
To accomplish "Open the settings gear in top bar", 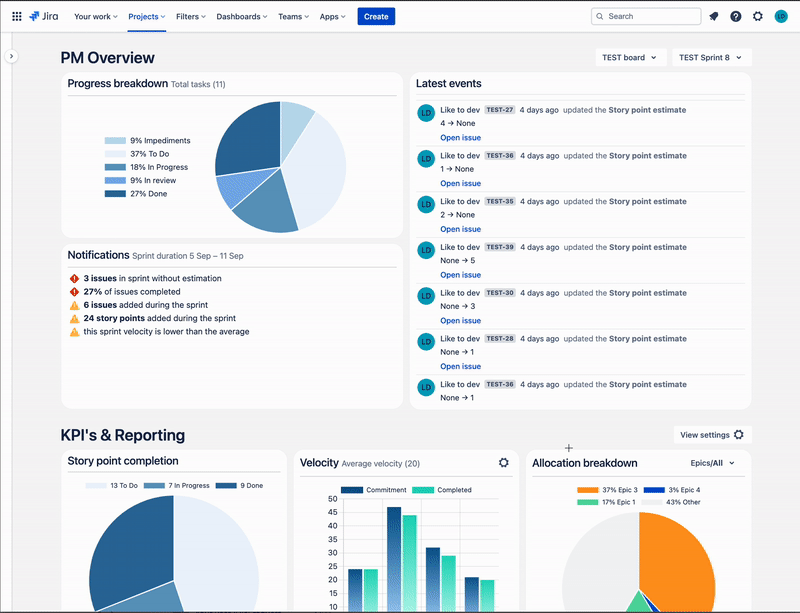I will point(758,16).
